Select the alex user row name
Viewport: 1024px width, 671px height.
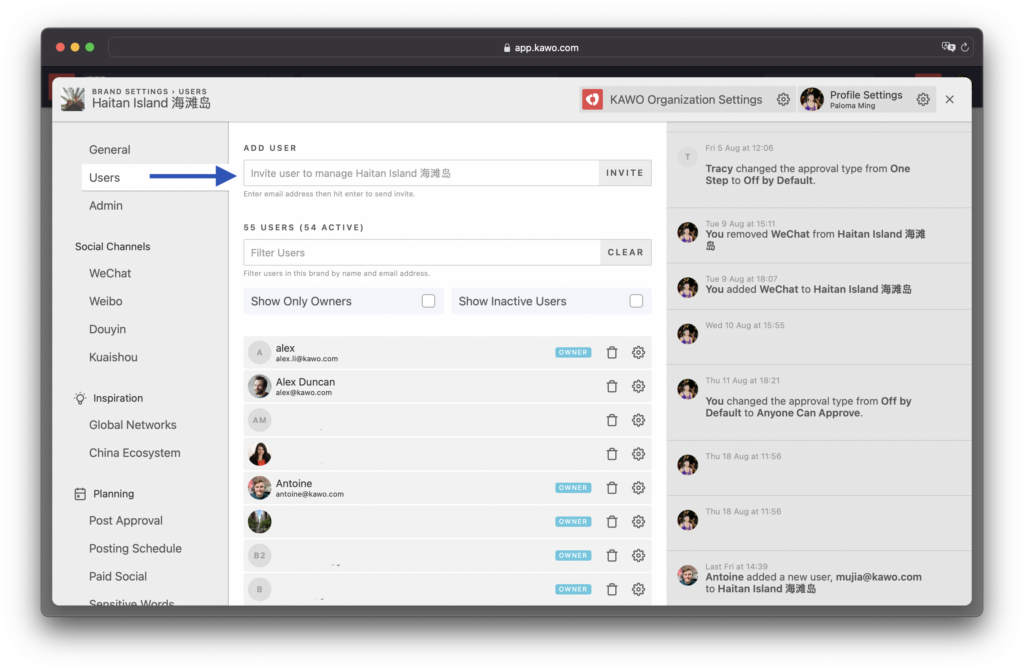click(285, 348)
